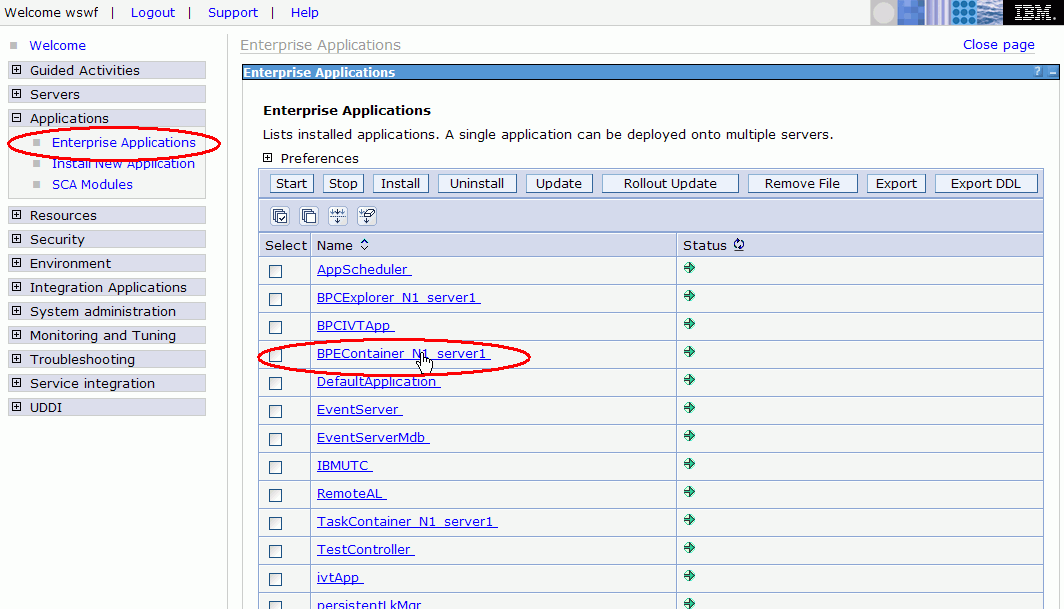This screenshot has width=1064, height=609.
Task: Show the filter view icon
Action: [x=338, y=216]
